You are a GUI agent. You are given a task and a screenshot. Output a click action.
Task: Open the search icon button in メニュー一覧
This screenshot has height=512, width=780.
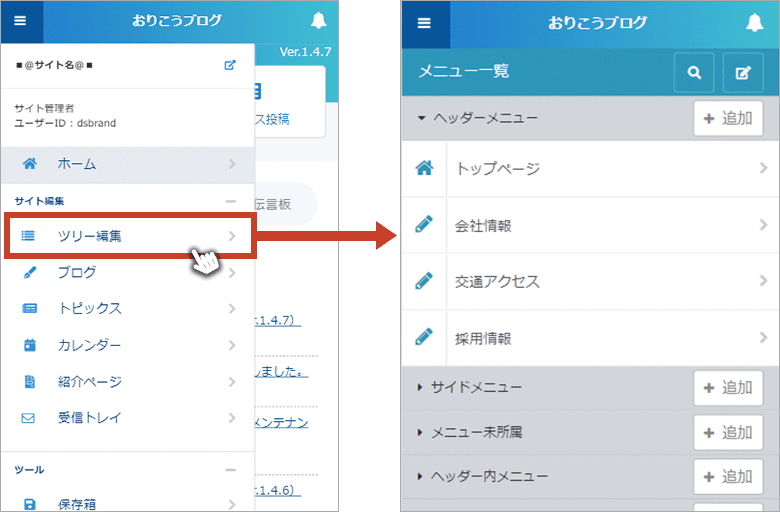click(694, 72)
